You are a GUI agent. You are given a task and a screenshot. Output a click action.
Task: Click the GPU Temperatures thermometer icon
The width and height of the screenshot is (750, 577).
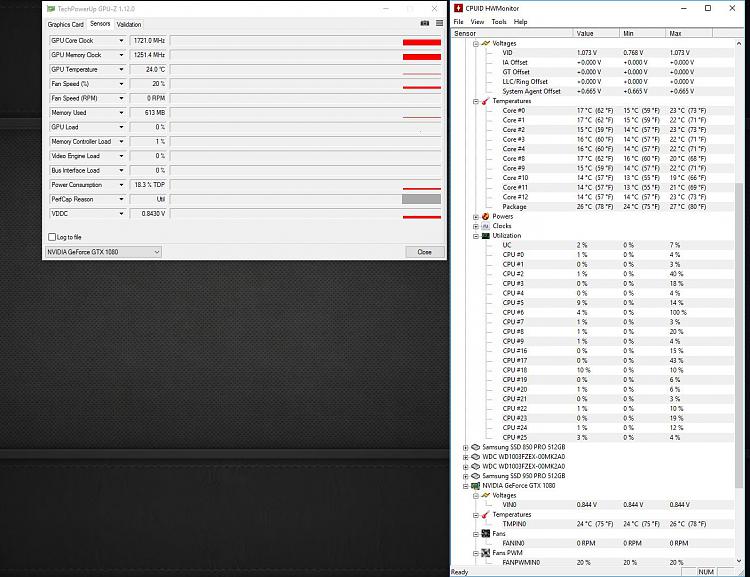click(x=485, y=514)
